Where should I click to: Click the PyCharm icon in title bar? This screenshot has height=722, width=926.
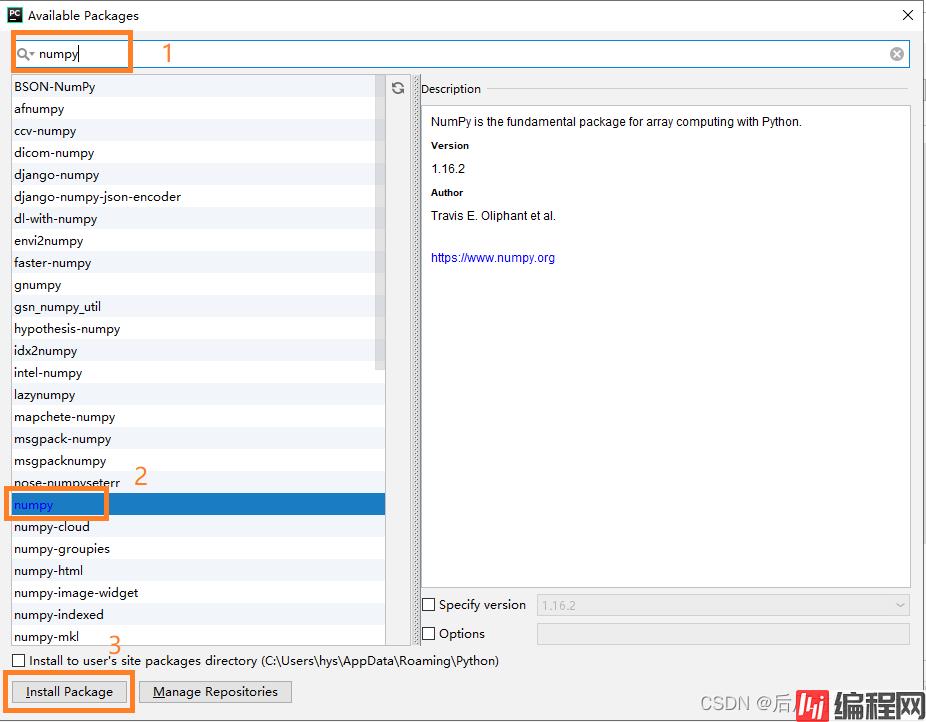pyautogui.click(x=14, y=15)
